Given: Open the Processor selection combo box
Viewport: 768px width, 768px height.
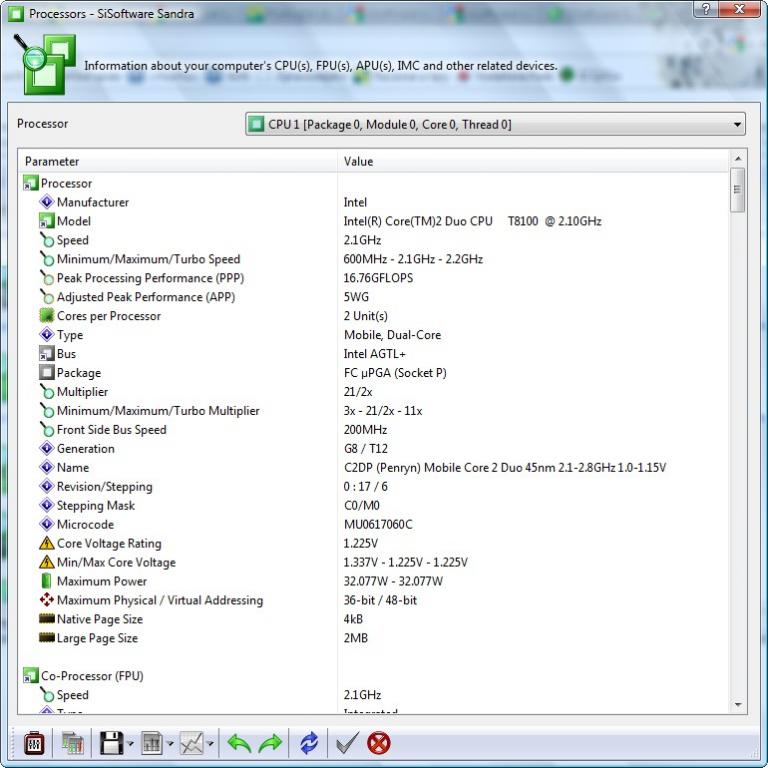Looking at the screenshot, I should click(495, 124).
